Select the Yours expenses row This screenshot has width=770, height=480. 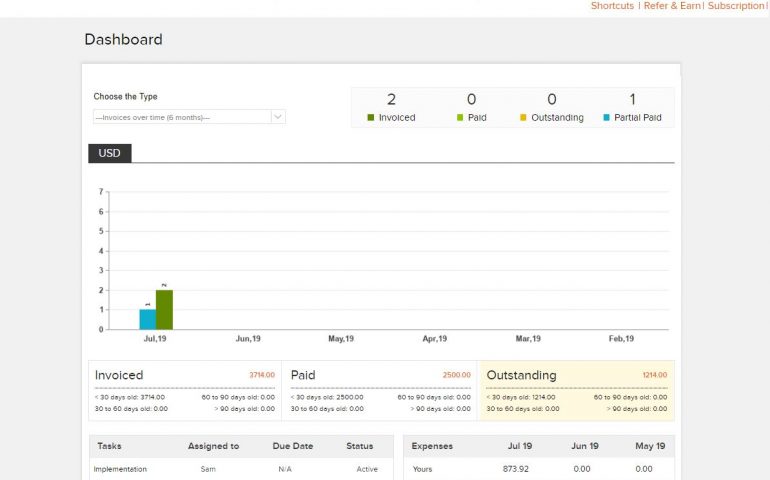click(423, 468)
